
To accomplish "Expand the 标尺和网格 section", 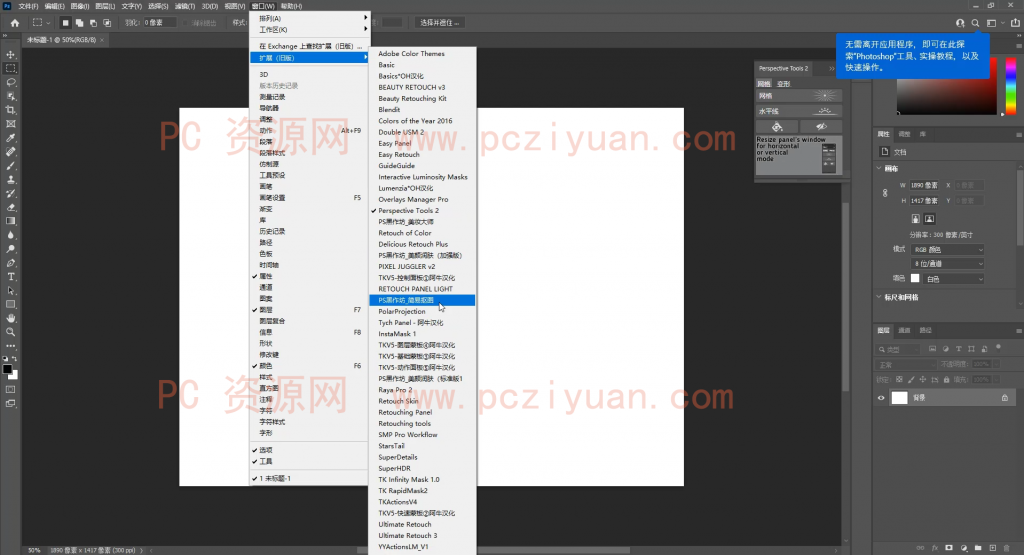I will click(x=879, y=297).
